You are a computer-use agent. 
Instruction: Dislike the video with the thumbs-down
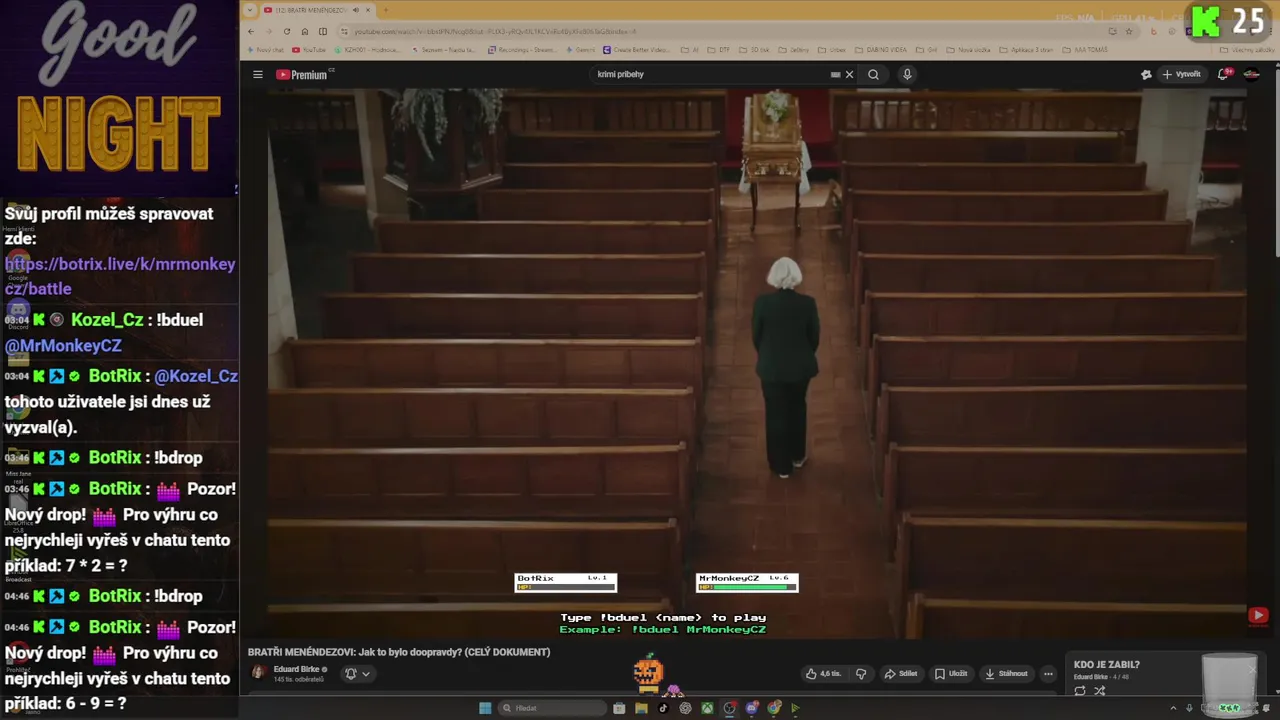pos(861,674)
